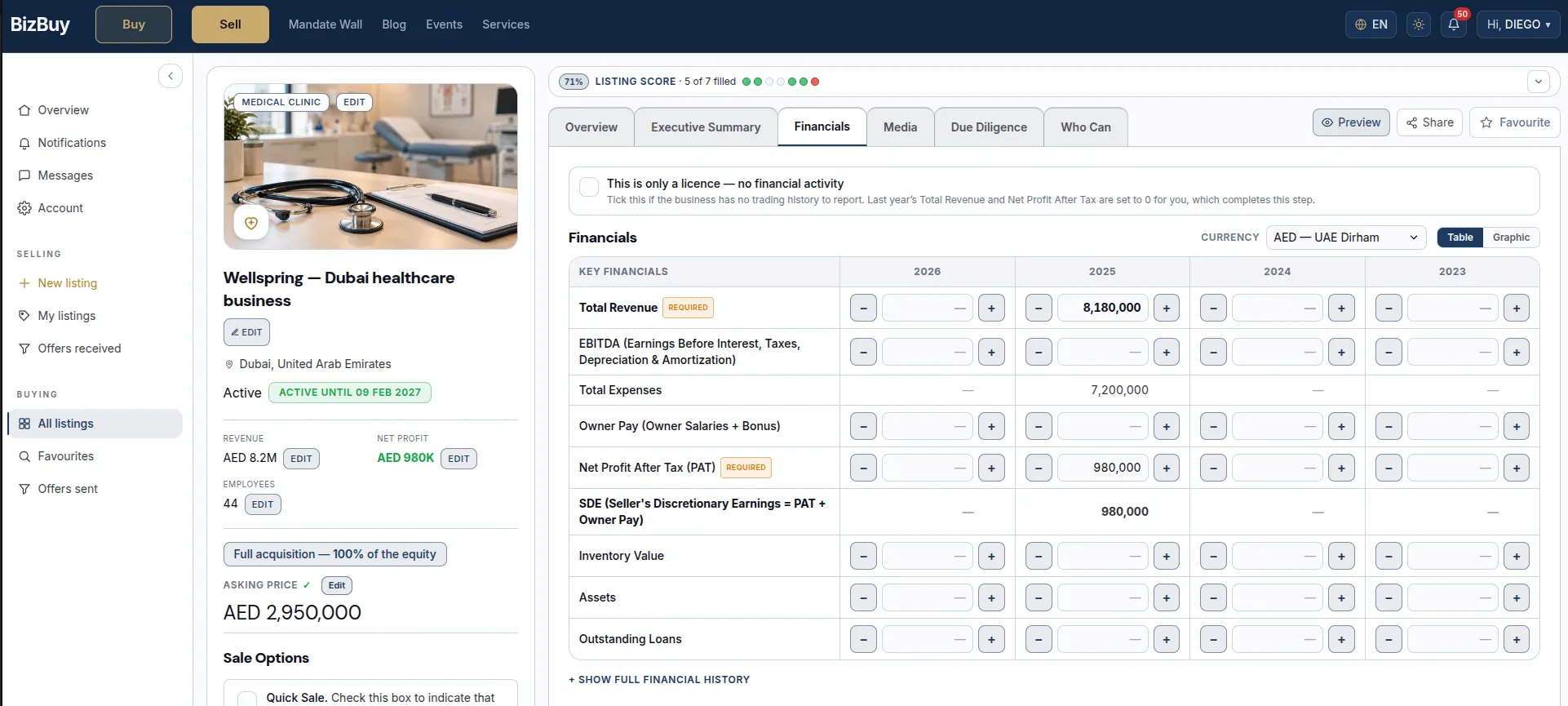Mark listing as Favourite

coord(1515,122)
